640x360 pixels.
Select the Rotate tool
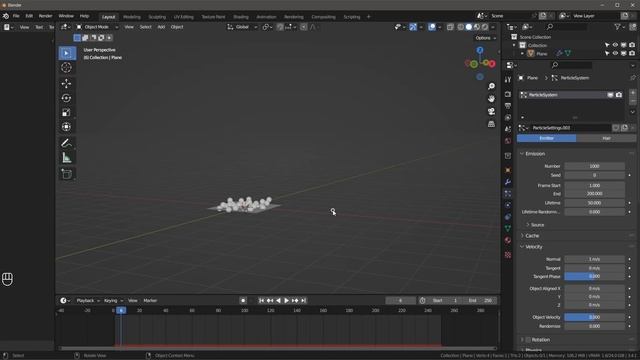66,98
